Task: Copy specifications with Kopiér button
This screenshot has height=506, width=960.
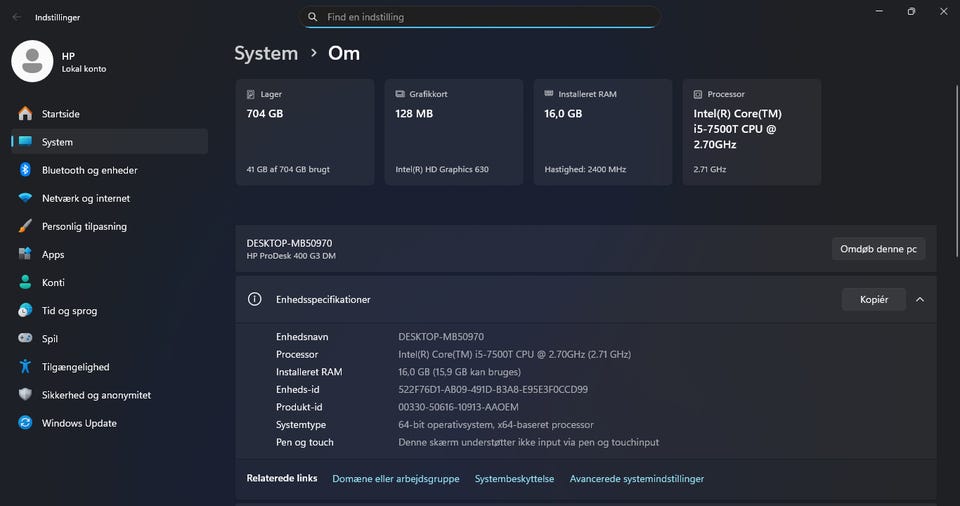Action: pos(874,300)
